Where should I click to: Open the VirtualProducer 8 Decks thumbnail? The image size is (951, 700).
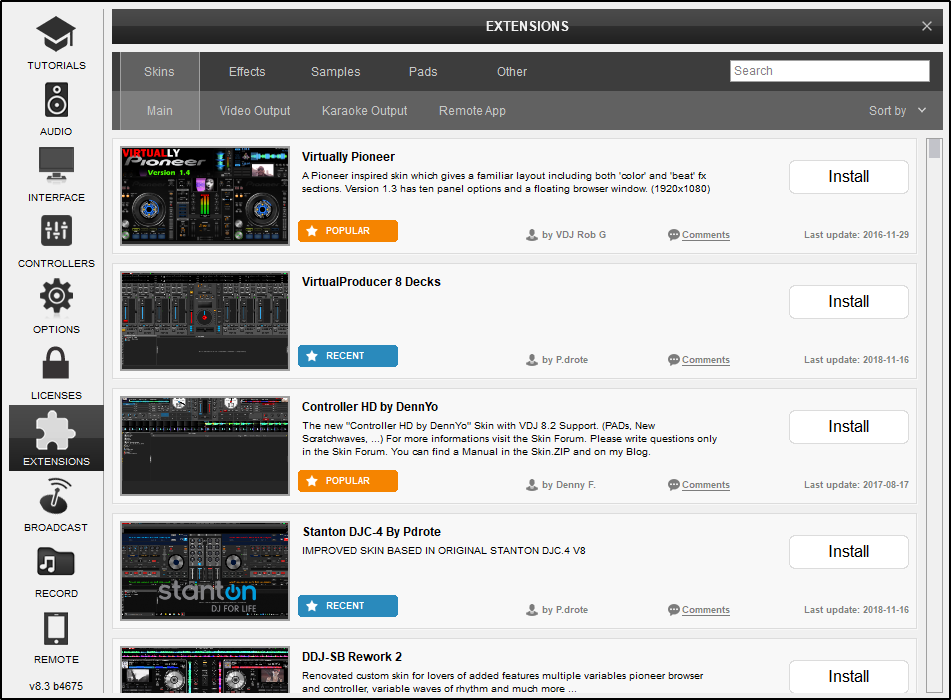point(205,321)
